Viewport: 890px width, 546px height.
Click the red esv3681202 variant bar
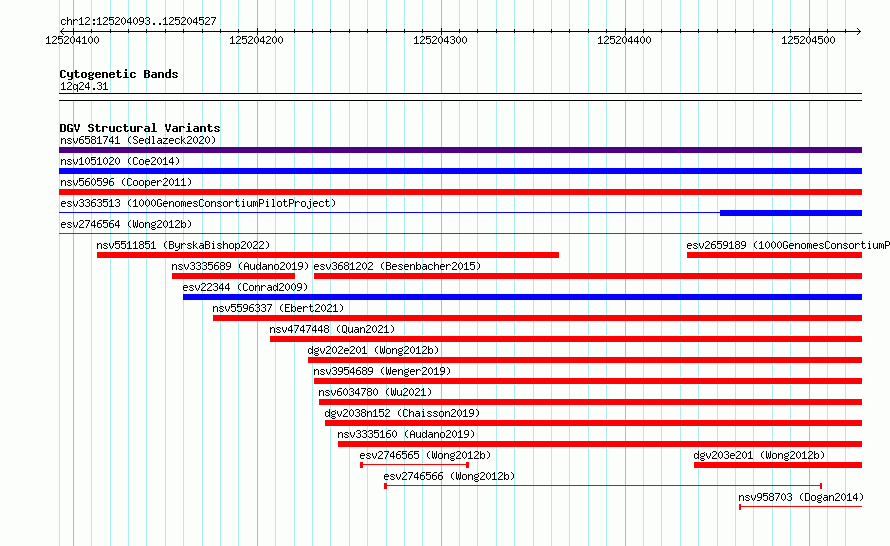coord(587,276)
